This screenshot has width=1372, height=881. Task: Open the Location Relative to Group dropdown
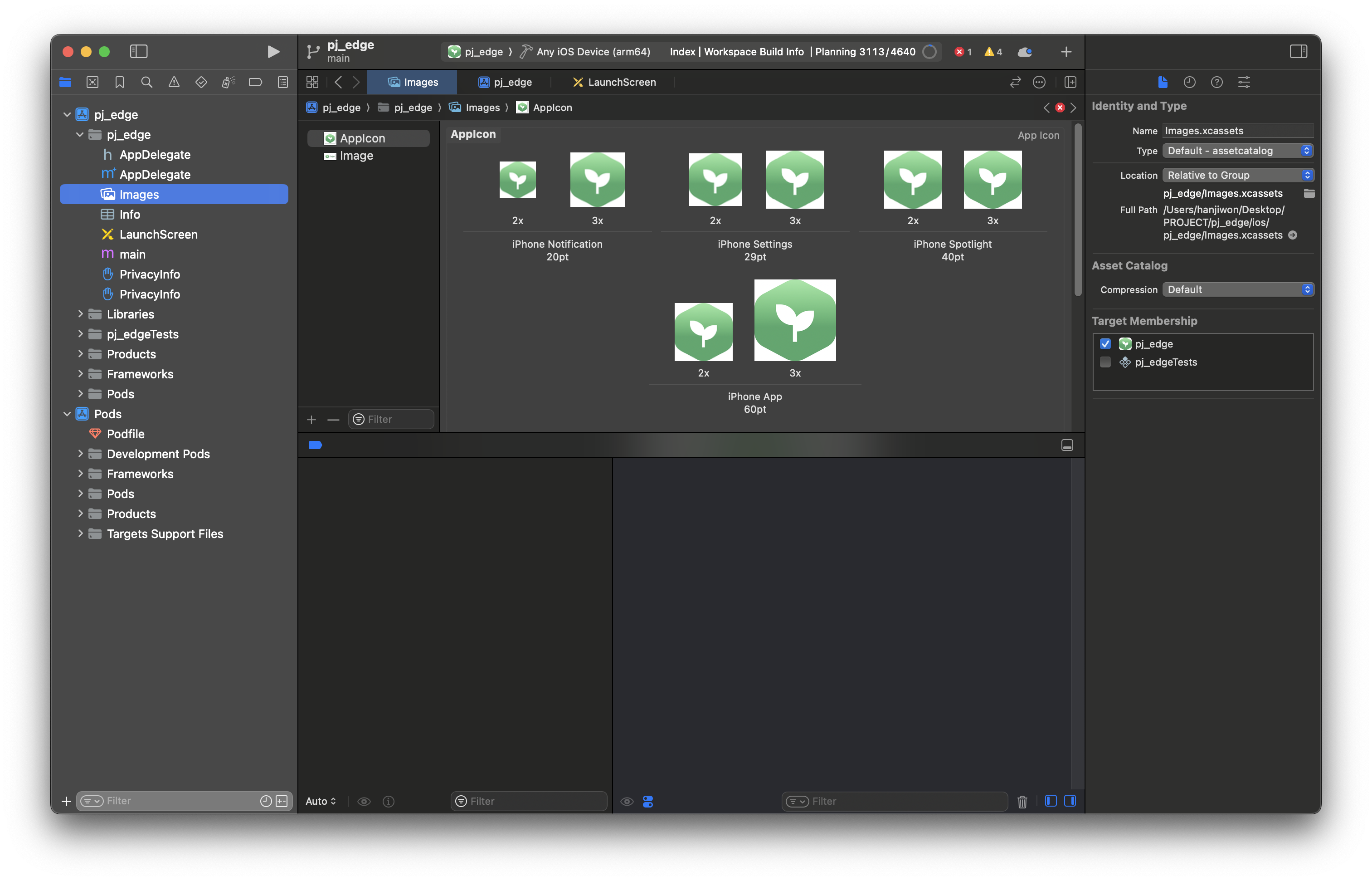[x=1238, y=175]
